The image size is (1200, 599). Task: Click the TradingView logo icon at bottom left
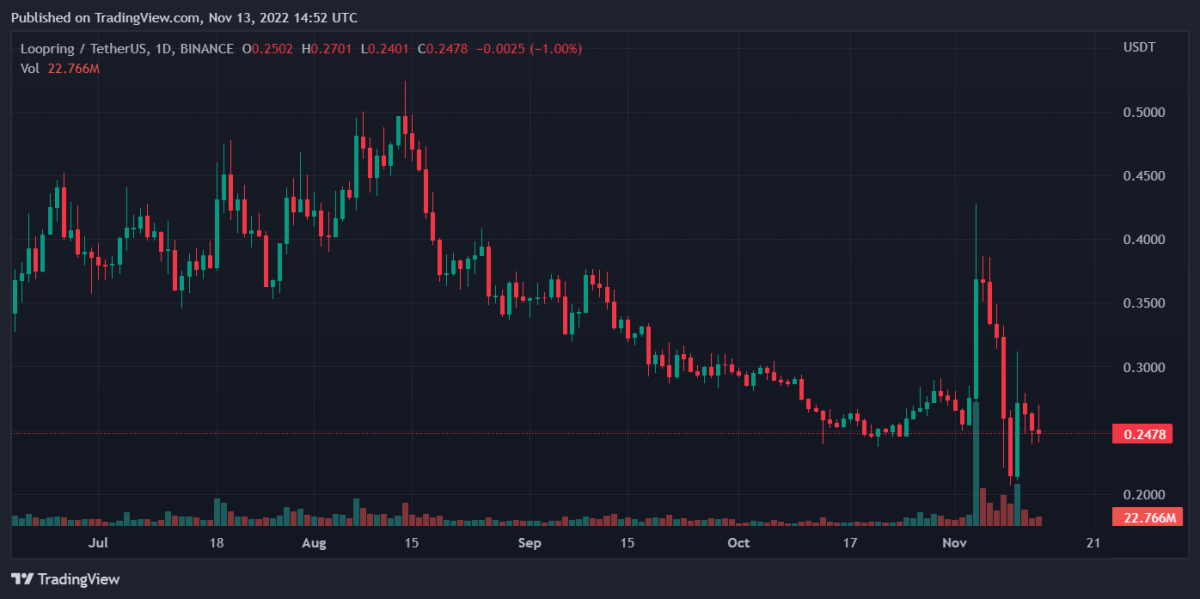22,579
